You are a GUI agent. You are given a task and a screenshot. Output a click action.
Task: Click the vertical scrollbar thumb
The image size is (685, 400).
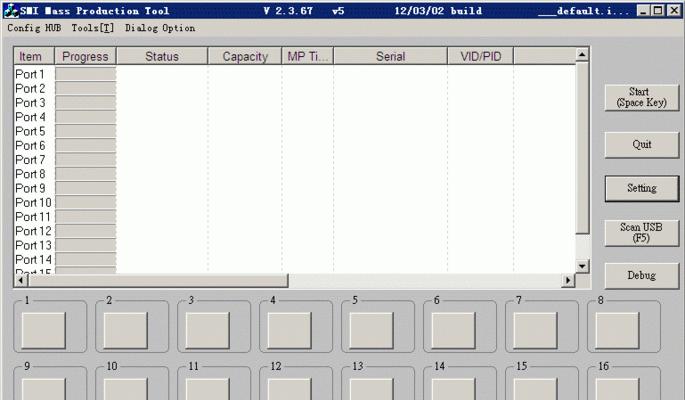(x=582, y=148)
